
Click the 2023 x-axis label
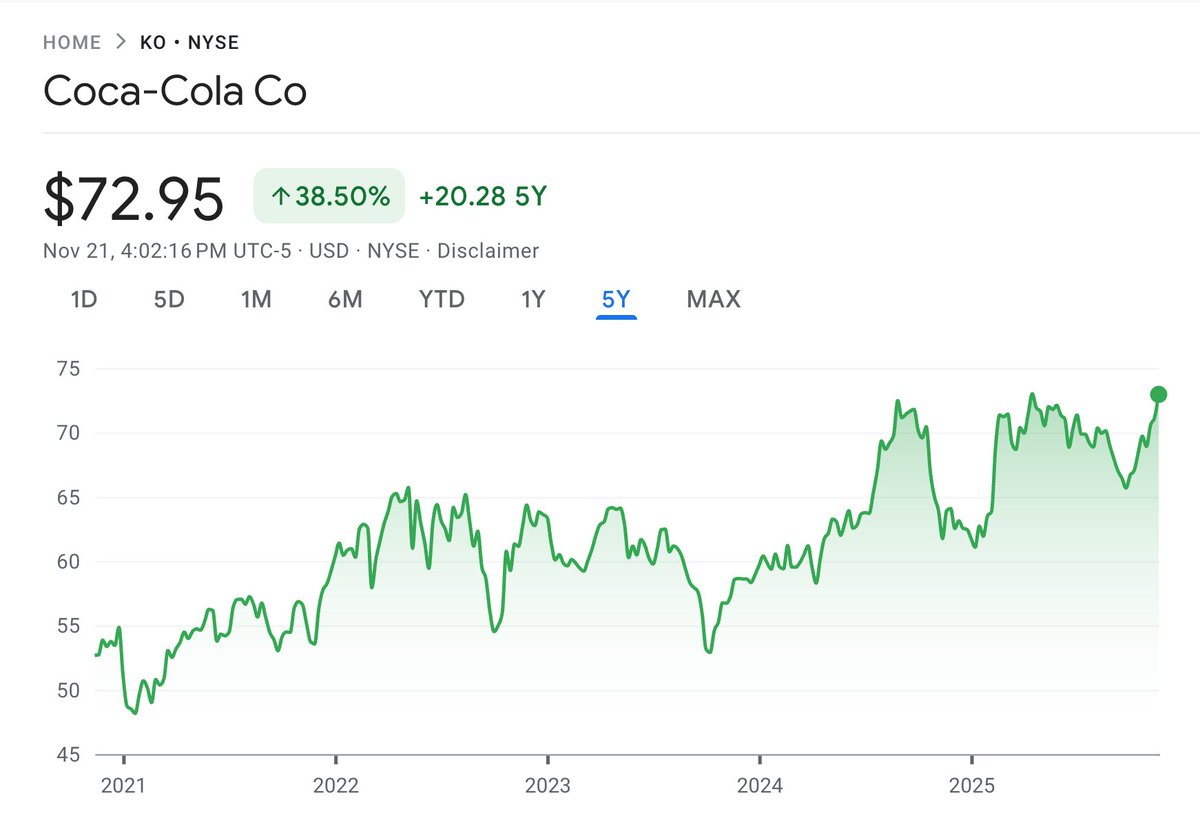548,786
